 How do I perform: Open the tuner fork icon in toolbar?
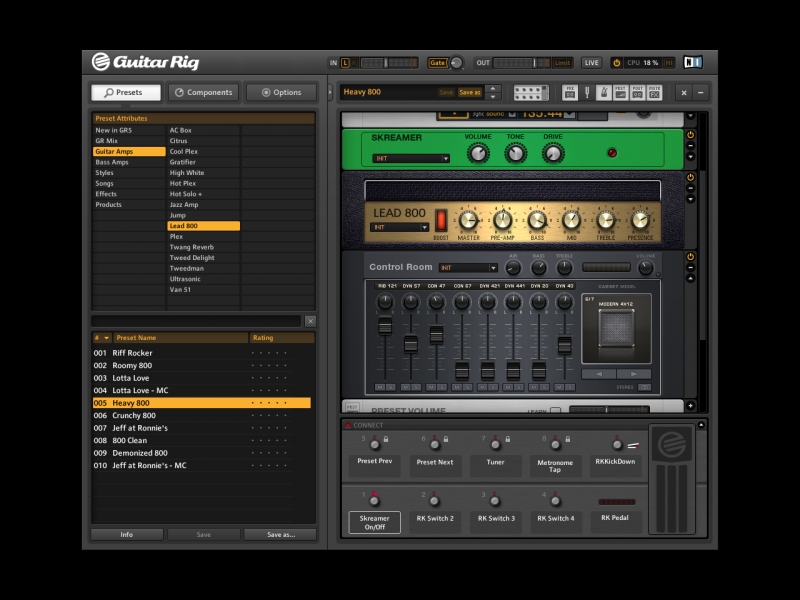tap(587, 92)
